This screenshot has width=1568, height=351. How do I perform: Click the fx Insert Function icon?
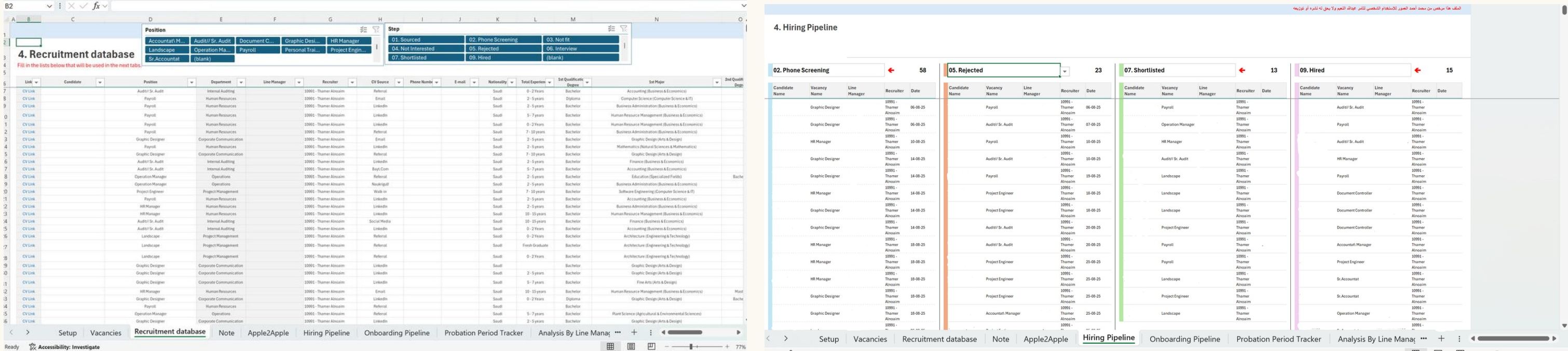(96, 6)
